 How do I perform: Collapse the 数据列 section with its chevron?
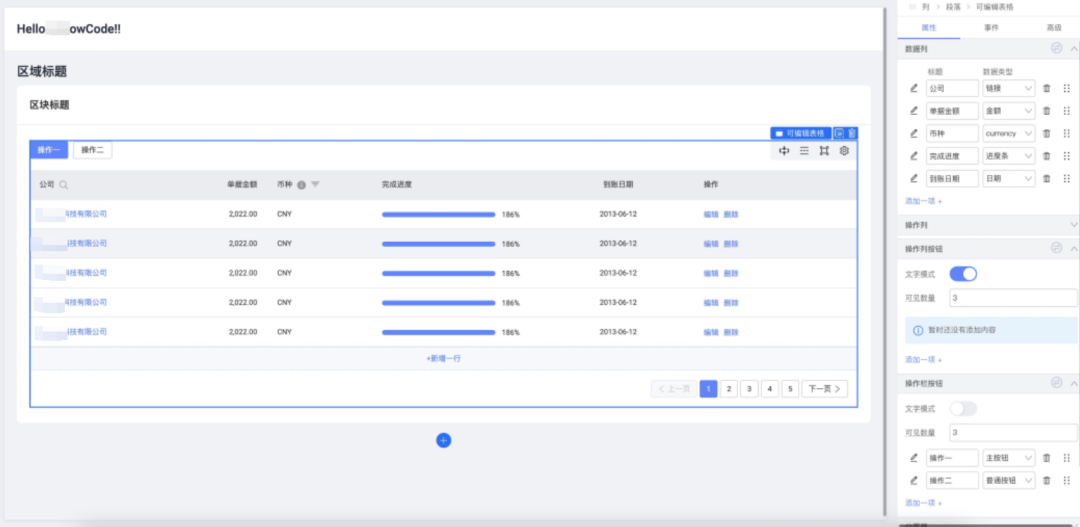pos(1073,48)
